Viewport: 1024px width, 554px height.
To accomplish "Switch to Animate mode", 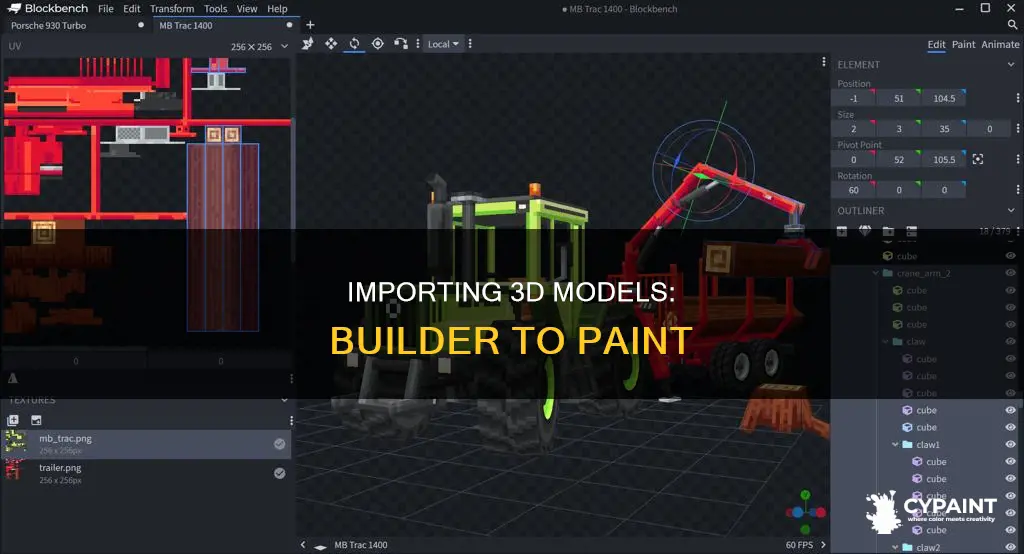I will pyautogui.click(x=1000, y=44).
